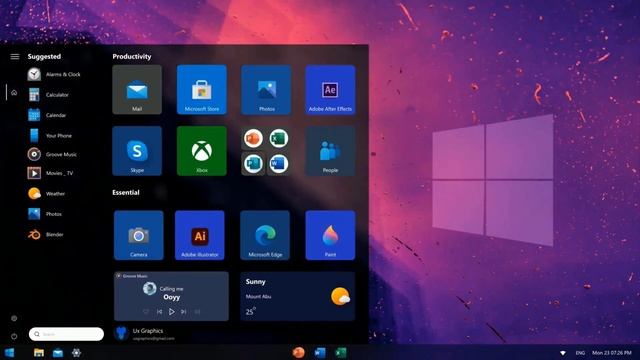640x360 pixels.
Task: Open Excel in the Office tile group
Action: [x=279, y=138]
